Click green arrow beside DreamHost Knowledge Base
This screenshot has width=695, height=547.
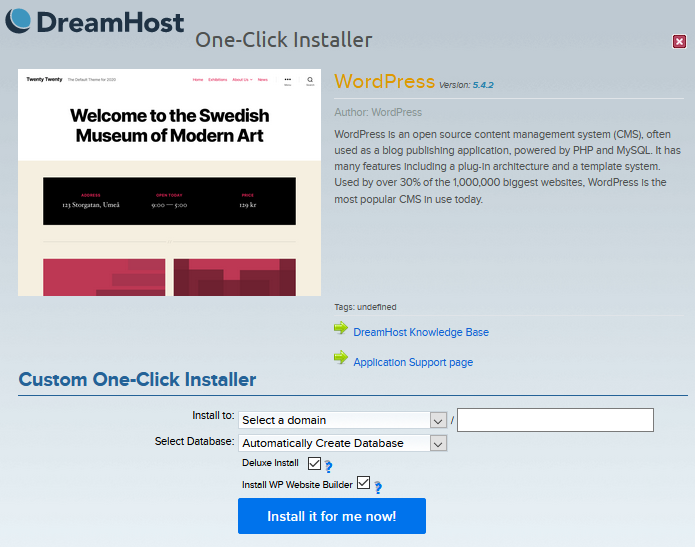click(341, 328)
